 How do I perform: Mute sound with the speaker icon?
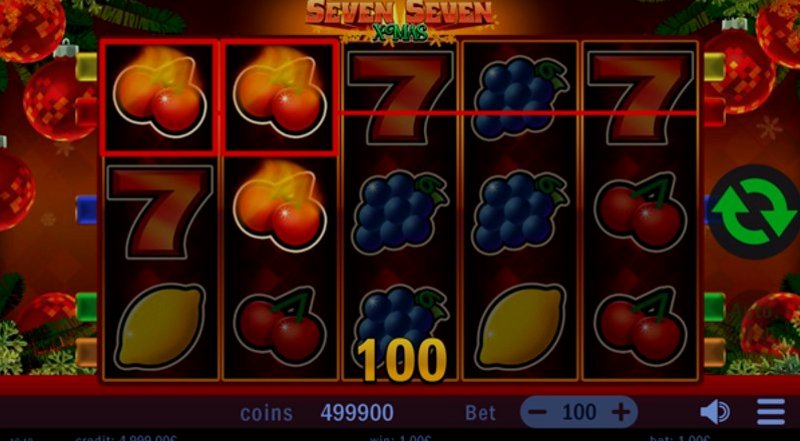[x=715, y=412]
